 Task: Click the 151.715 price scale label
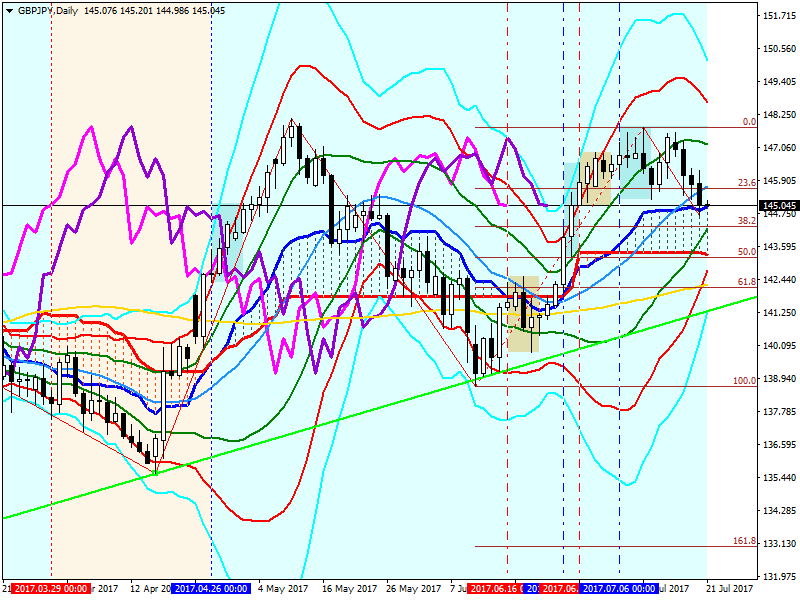(x=779, y=16)
